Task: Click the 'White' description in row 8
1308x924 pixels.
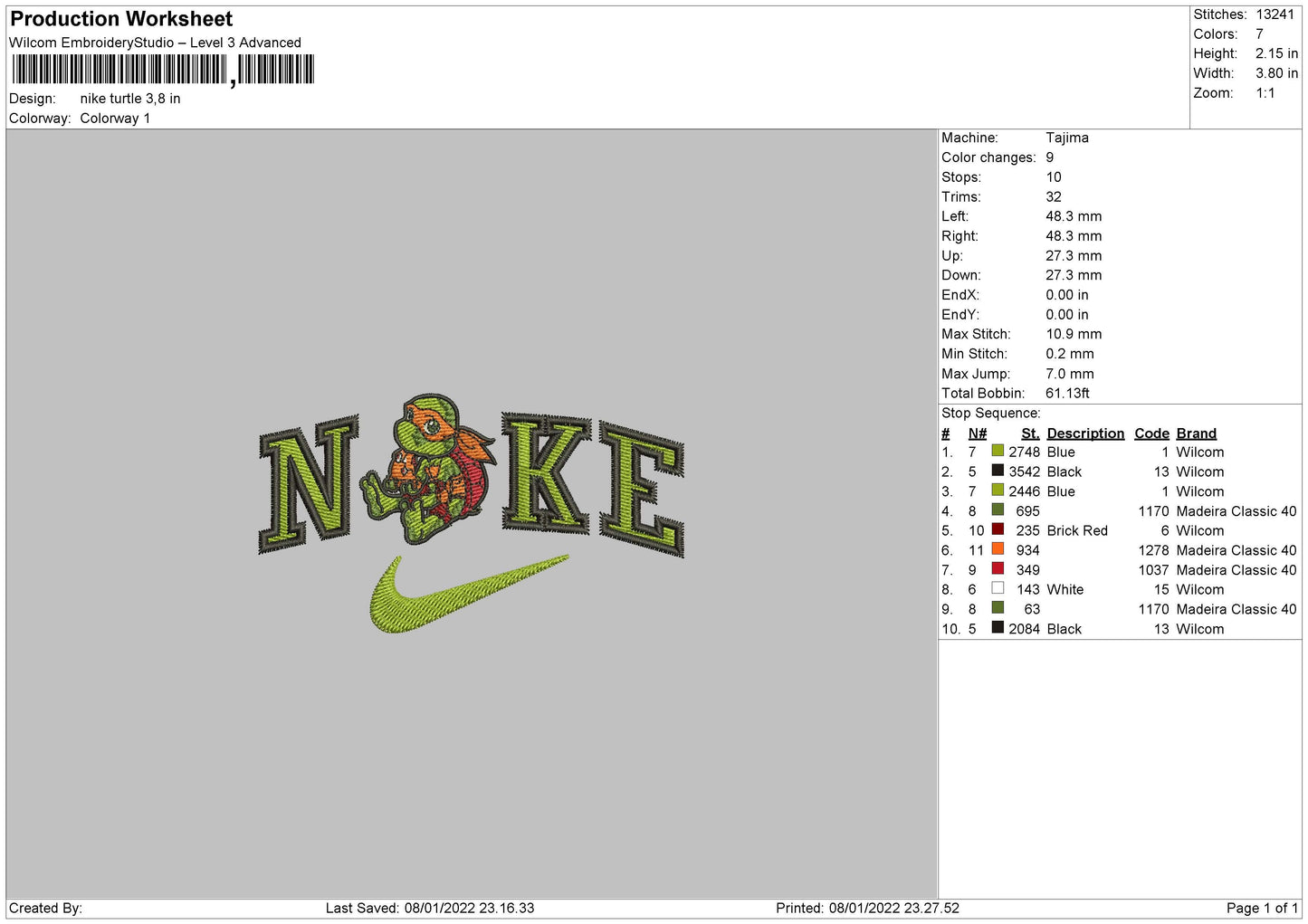Action: point(1065,590)
